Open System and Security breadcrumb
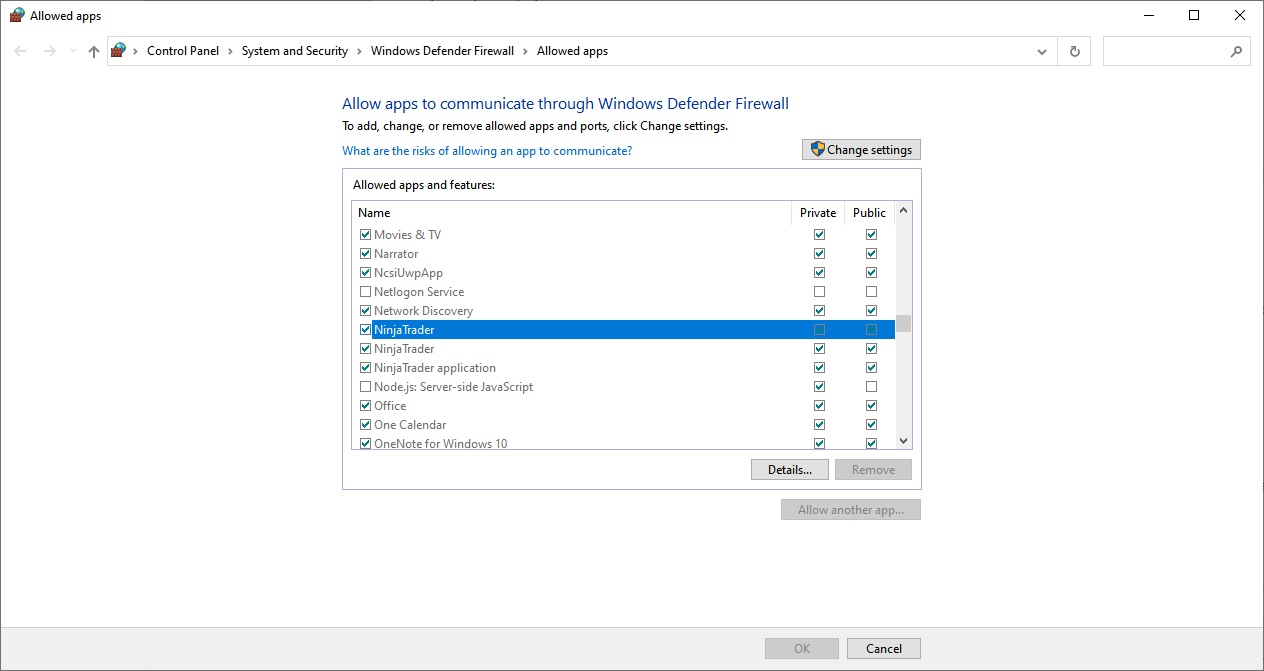Viewport: 1264px width, 671px height. [295, 51]
